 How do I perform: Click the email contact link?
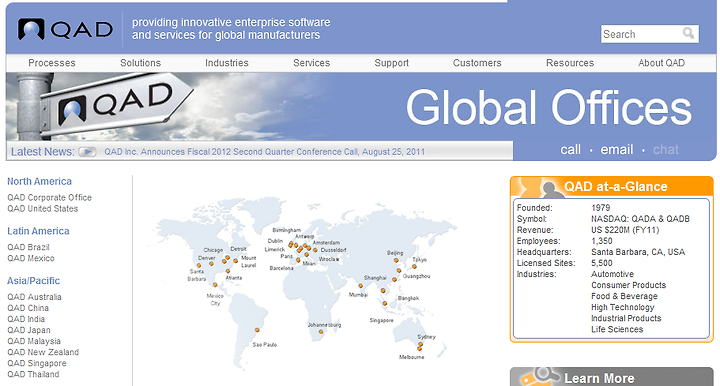[x=617, y=150]
